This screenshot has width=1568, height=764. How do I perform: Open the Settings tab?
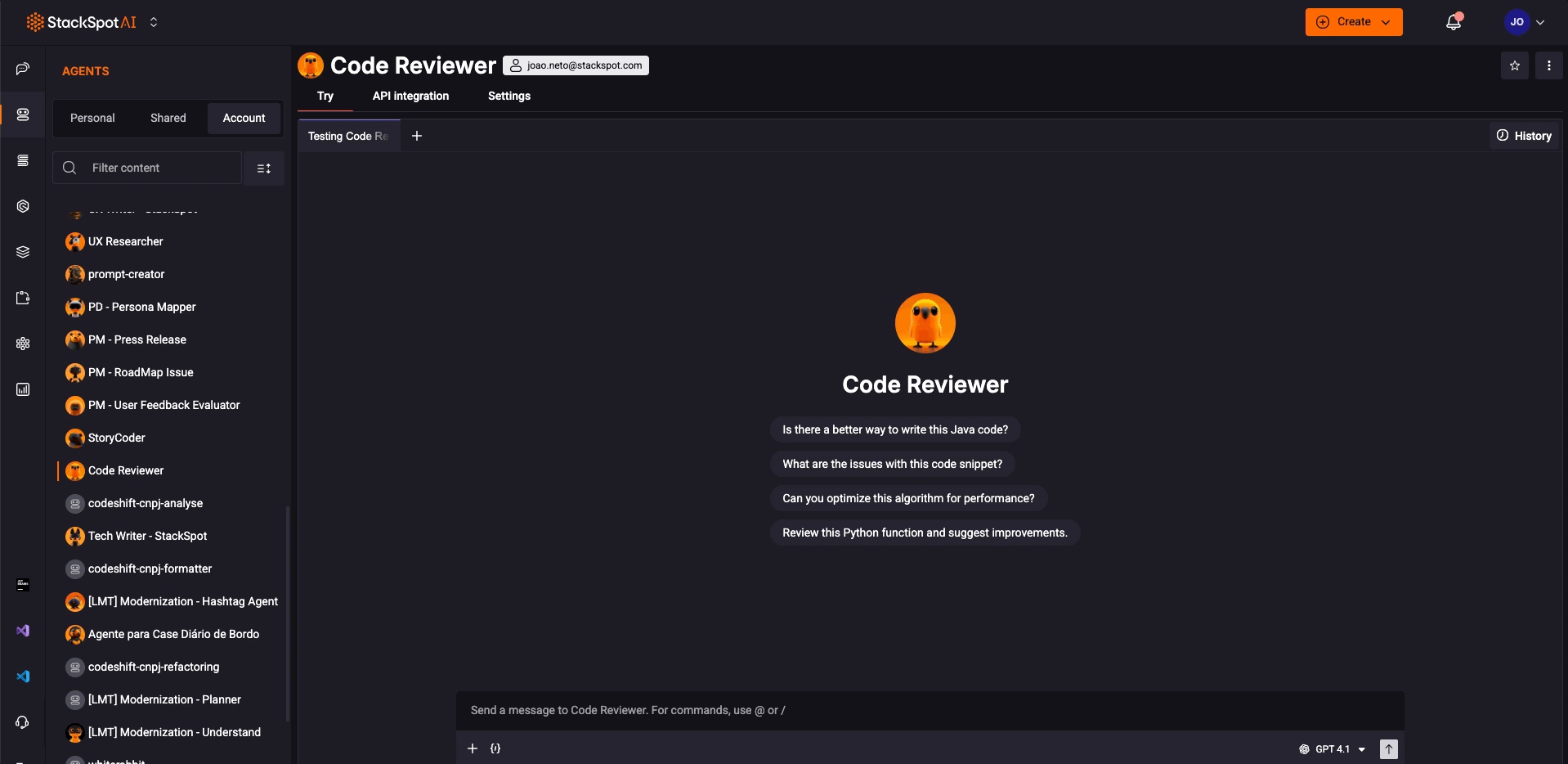(x=508, y=96)
